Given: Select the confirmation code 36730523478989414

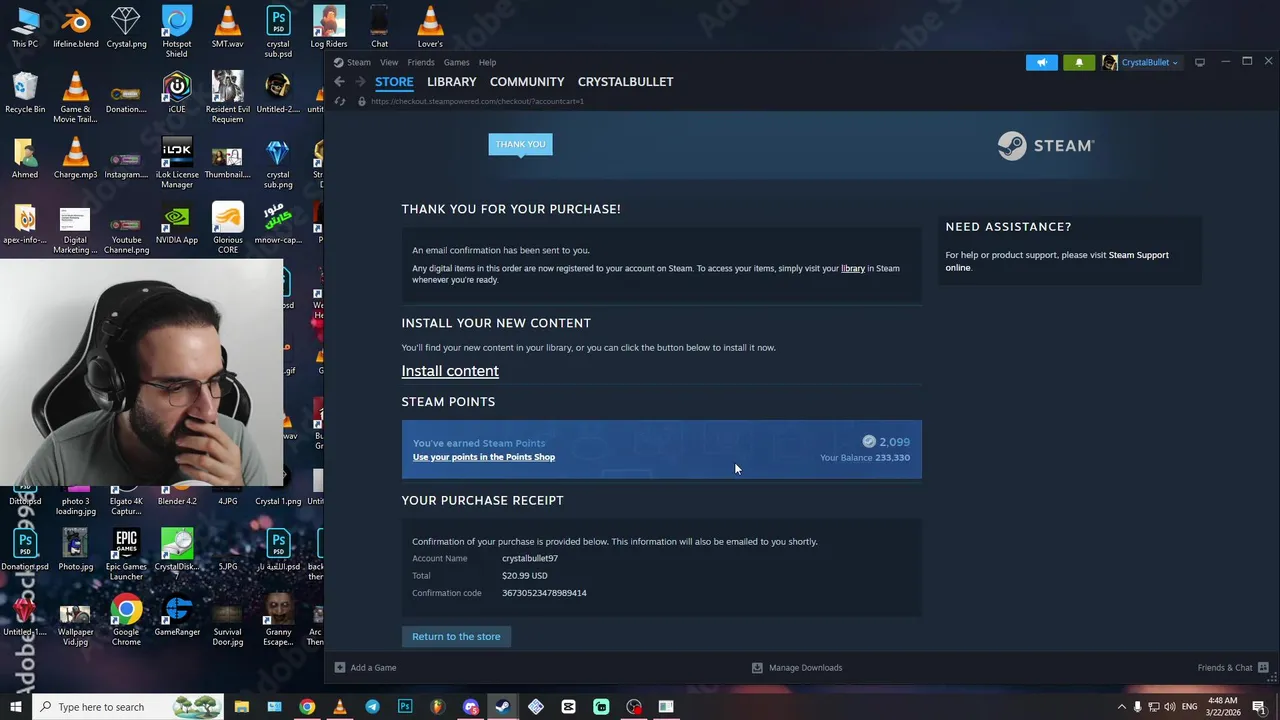Looking at the screenshot, I should 544,593.
